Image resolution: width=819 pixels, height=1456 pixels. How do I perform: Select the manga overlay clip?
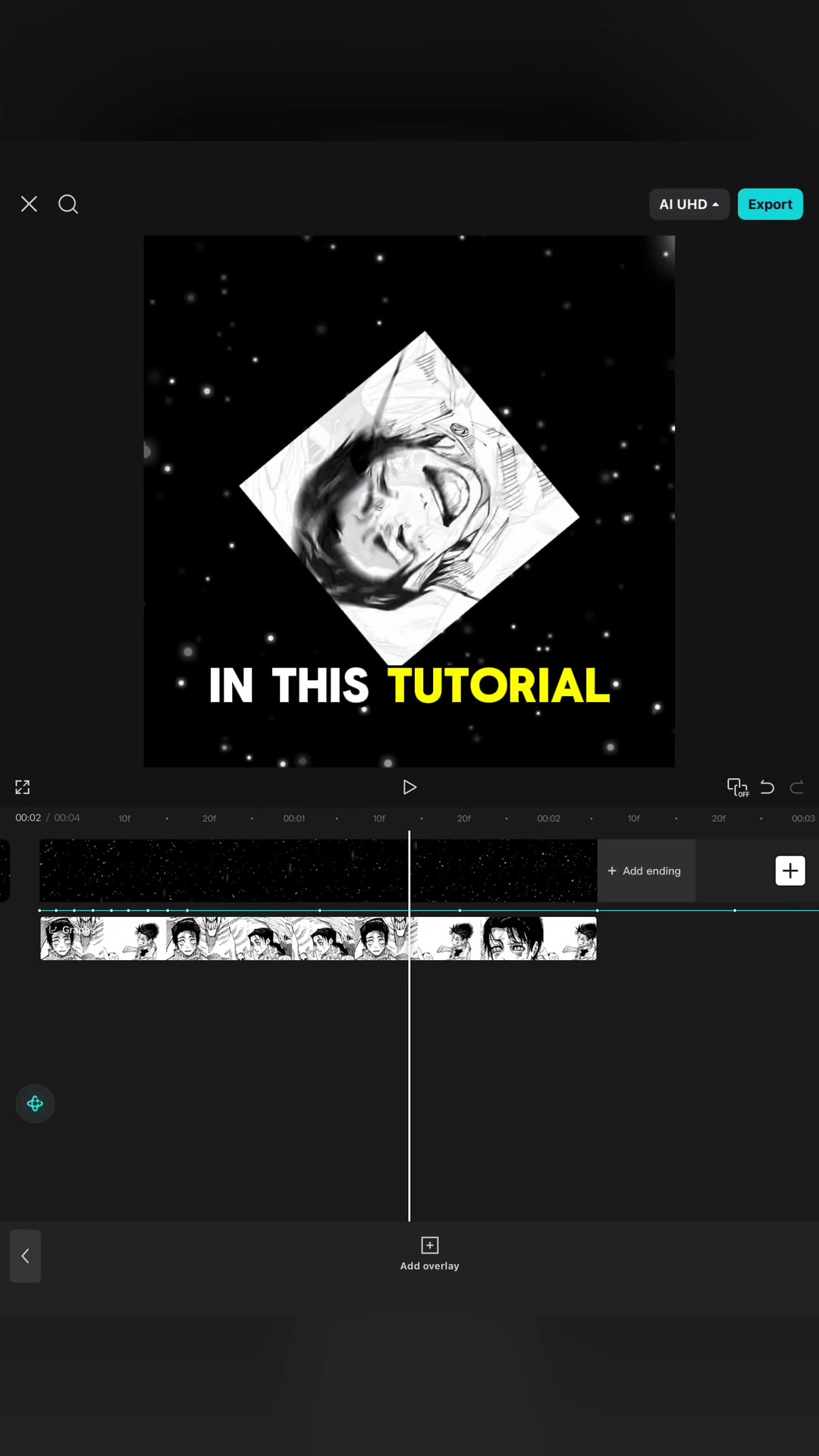click(318, 938)
